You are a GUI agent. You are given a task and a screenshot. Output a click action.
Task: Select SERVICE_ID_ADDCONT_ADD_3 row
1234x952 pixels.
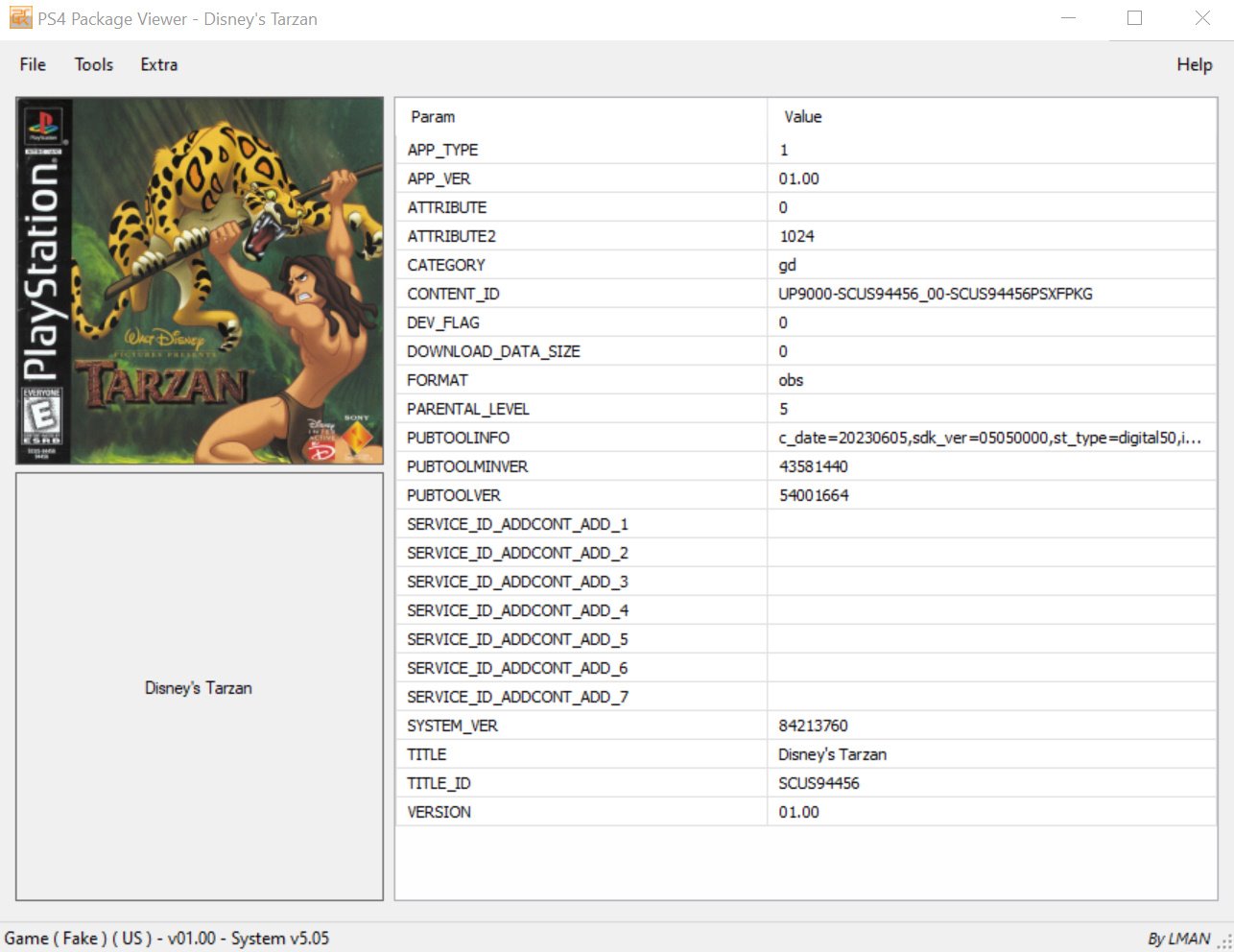[x=806, y=582]
